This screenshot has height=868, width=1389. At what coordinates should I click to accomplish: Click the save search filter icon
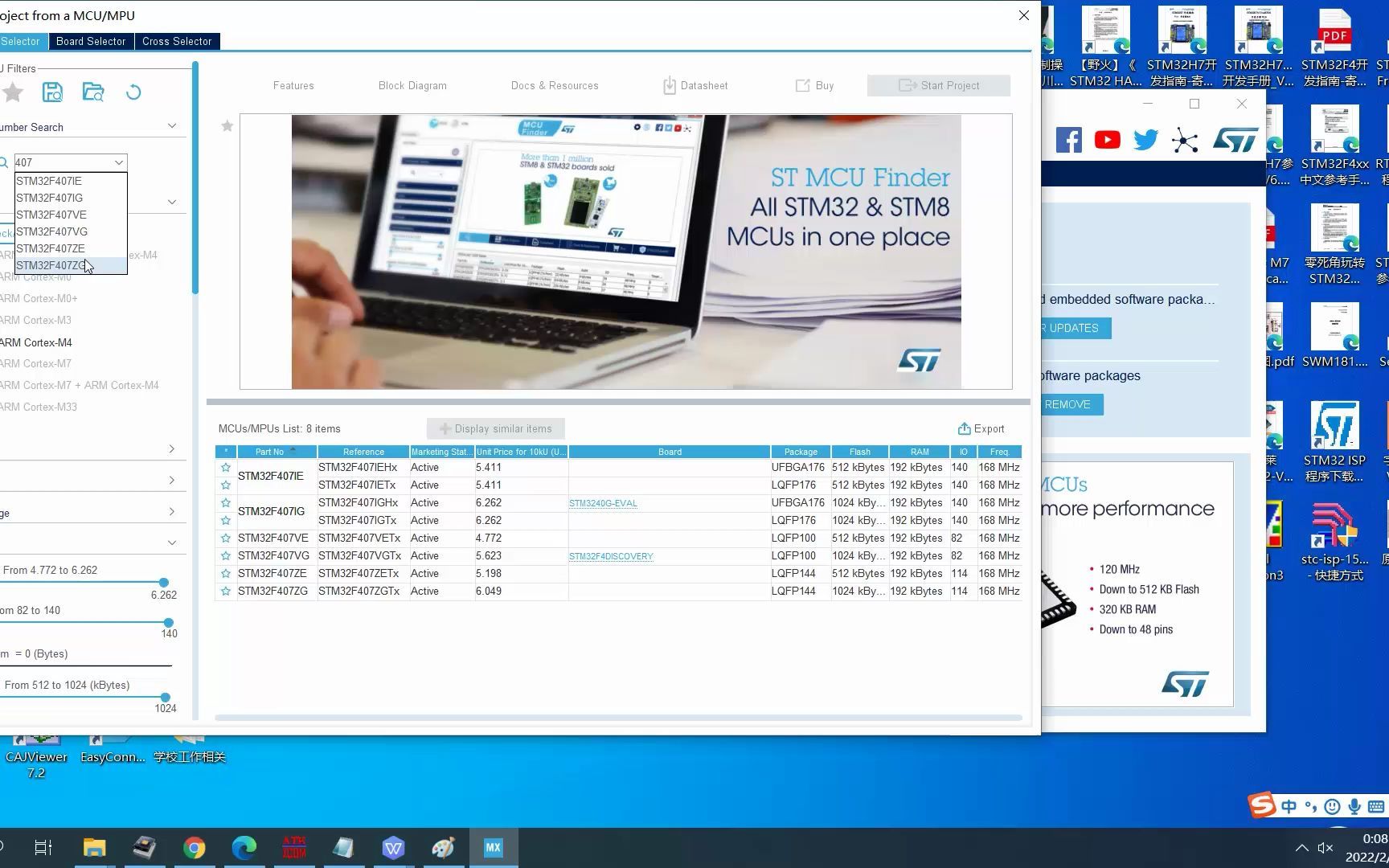[52, 92]
